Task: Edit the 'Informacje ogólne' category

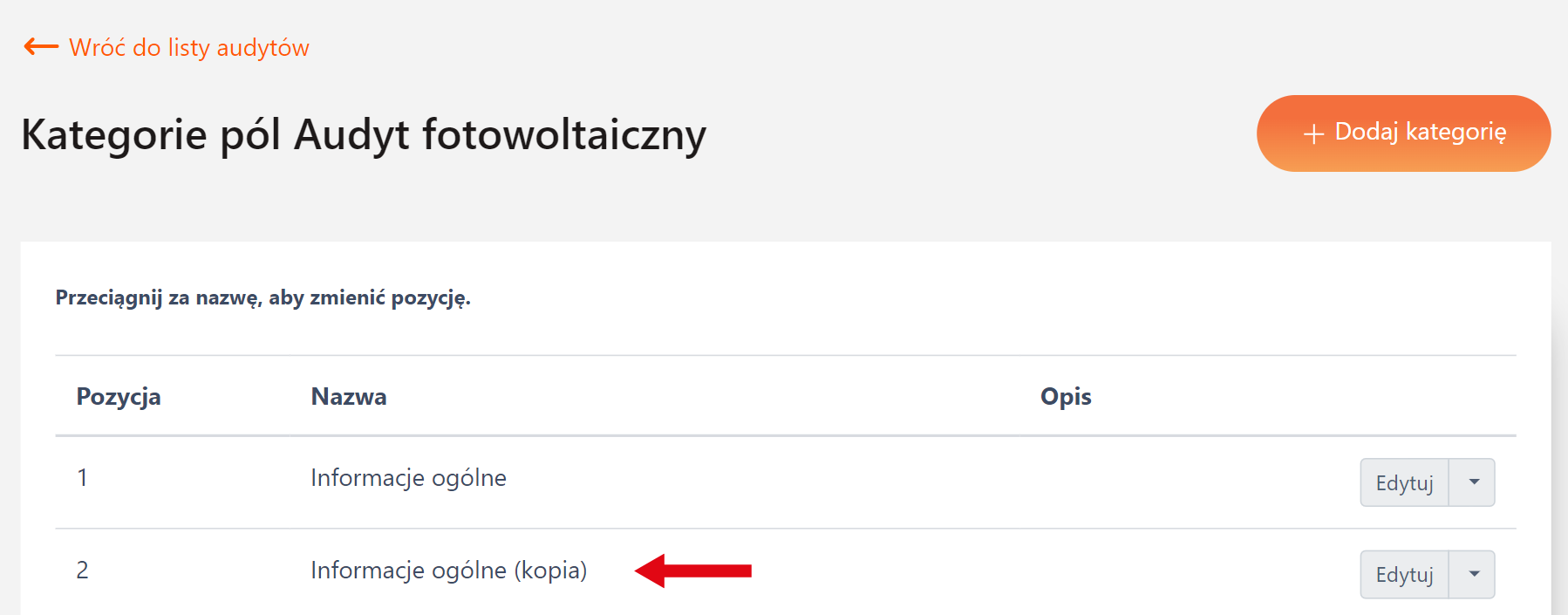Action: point(1404,483)
